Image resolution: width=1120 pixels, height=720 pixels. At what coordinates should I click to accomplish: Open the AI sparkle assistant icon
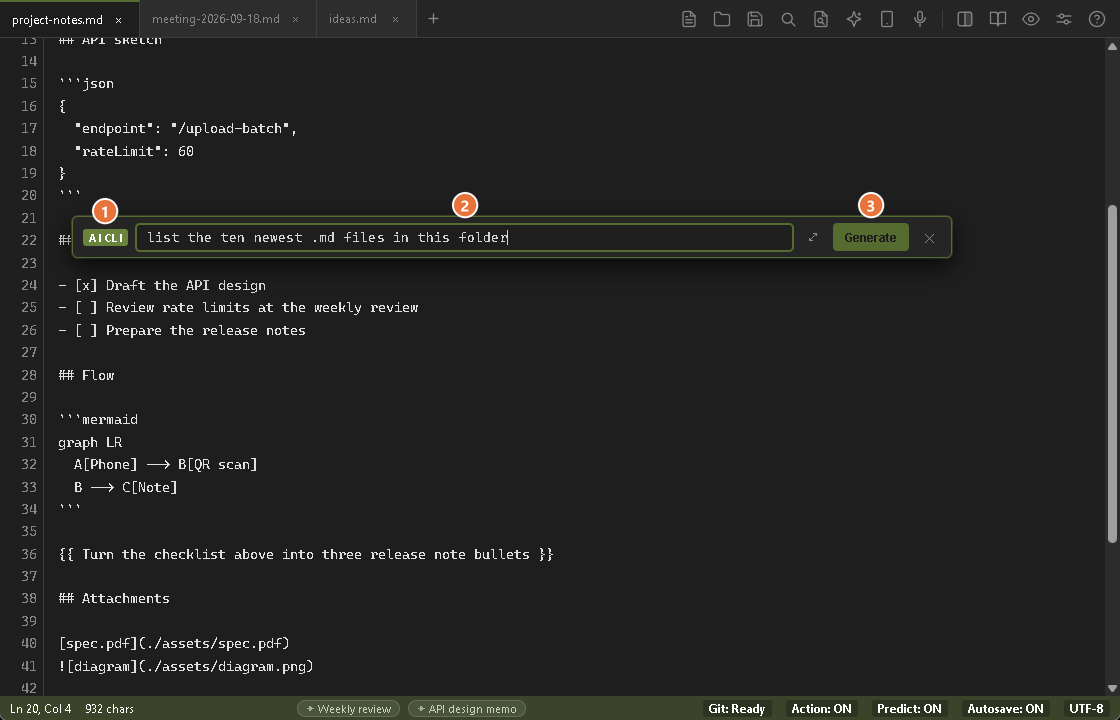(854, 19)
